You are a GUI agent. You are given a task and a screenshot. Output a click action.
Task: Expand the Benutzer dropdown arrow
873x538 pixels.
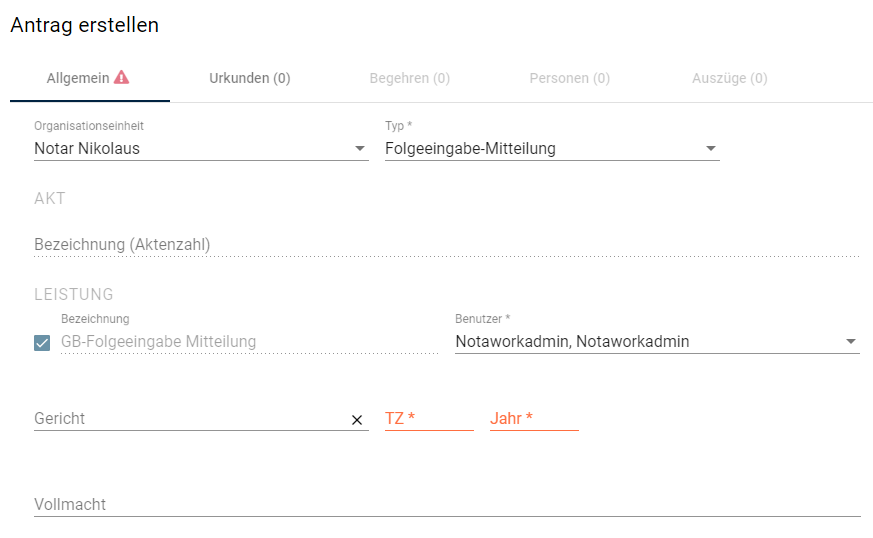pos(850,341)
